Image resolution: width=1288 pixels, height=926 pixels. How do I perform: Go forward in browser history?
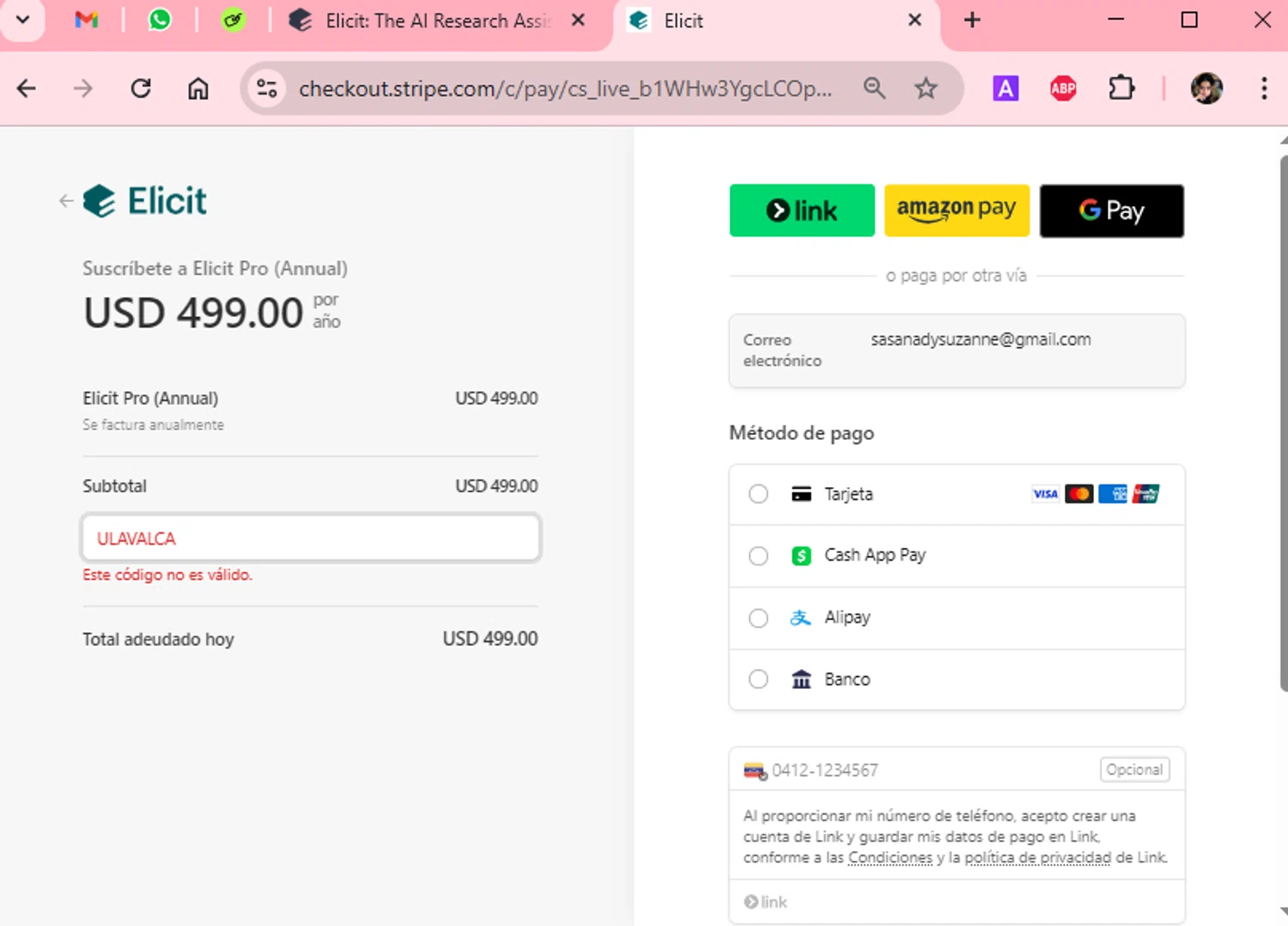click(83, 88)
